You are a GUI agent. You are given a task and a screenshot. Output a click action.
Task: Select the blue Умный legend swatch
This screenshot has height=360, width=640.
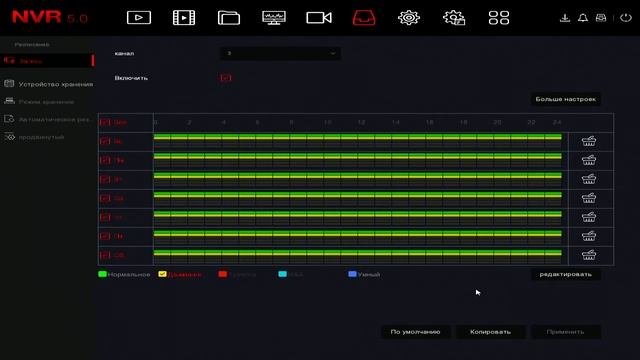pos(352,274)
